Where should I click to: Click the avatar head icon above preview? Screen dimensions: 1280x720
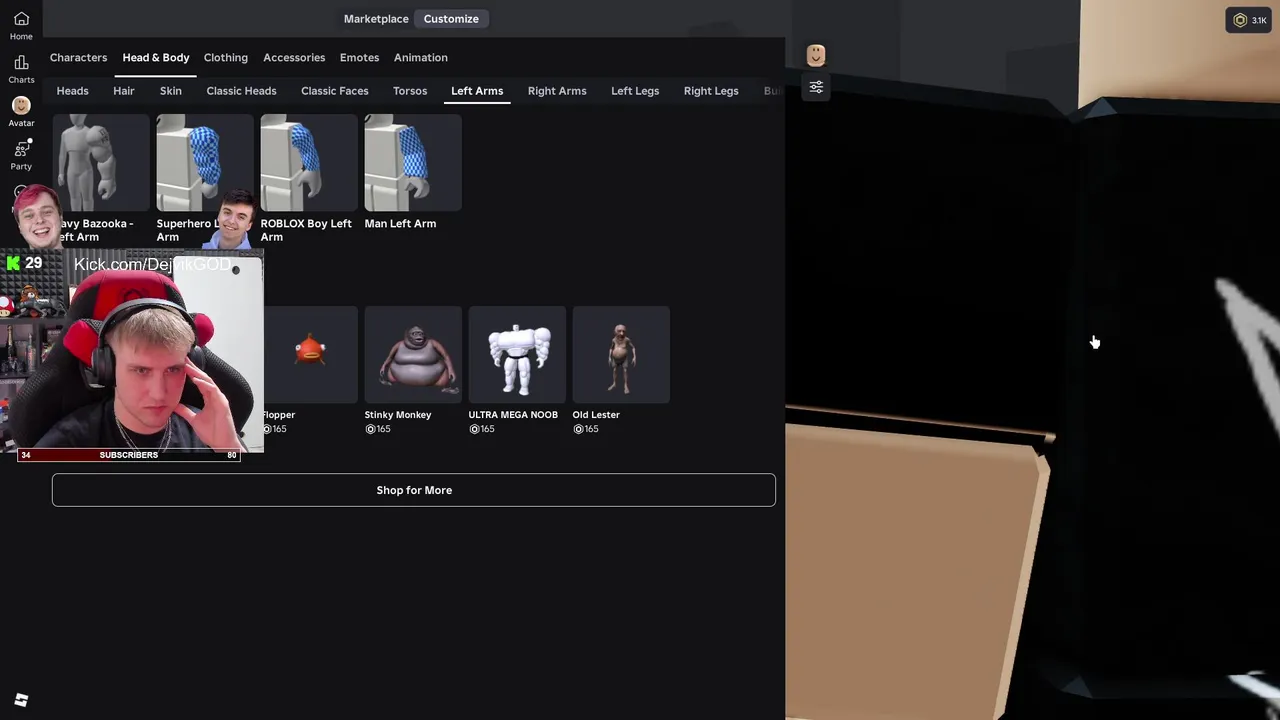coord(816,55)
